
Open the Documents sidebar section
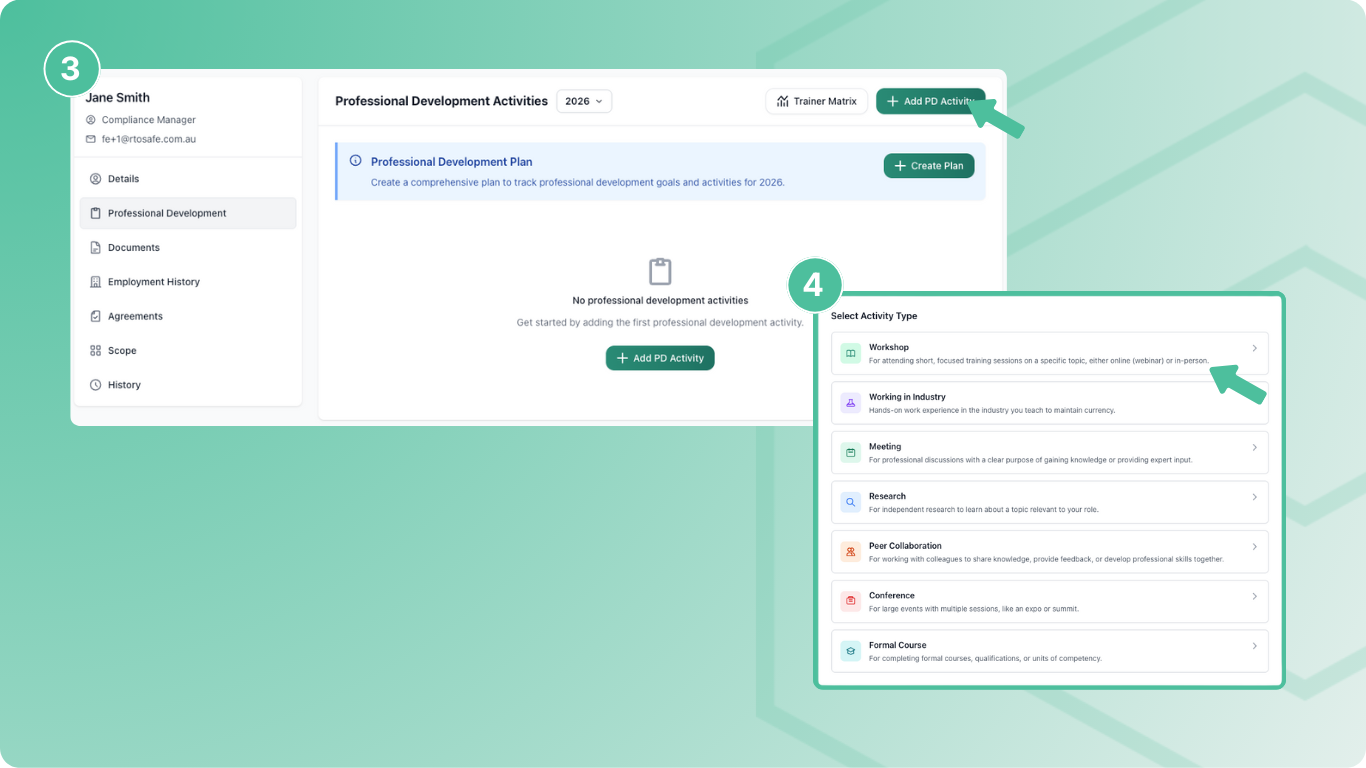133,248
